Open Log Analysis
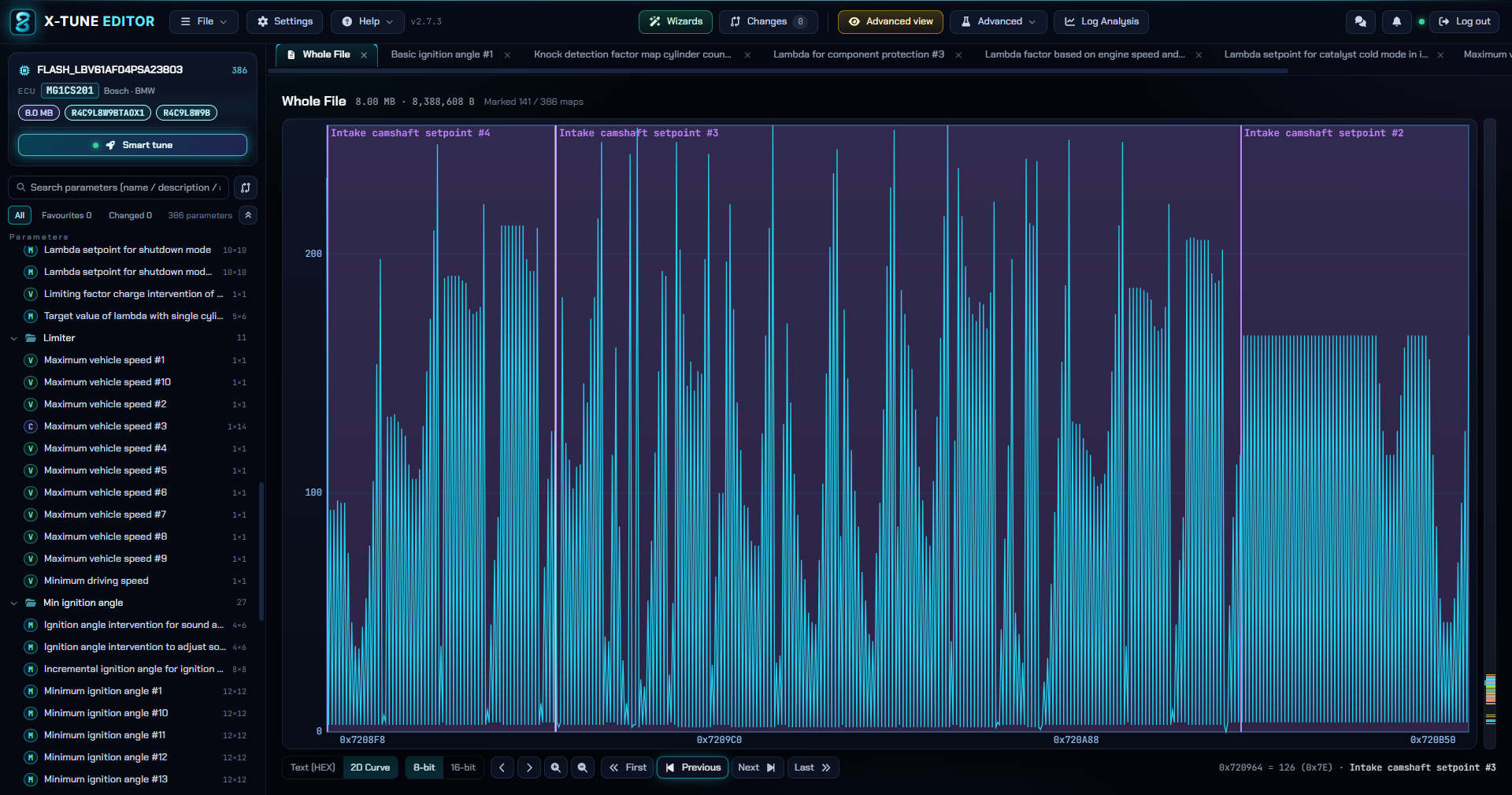Screen dimensions: 1512x795 (x=1101, y=21)
